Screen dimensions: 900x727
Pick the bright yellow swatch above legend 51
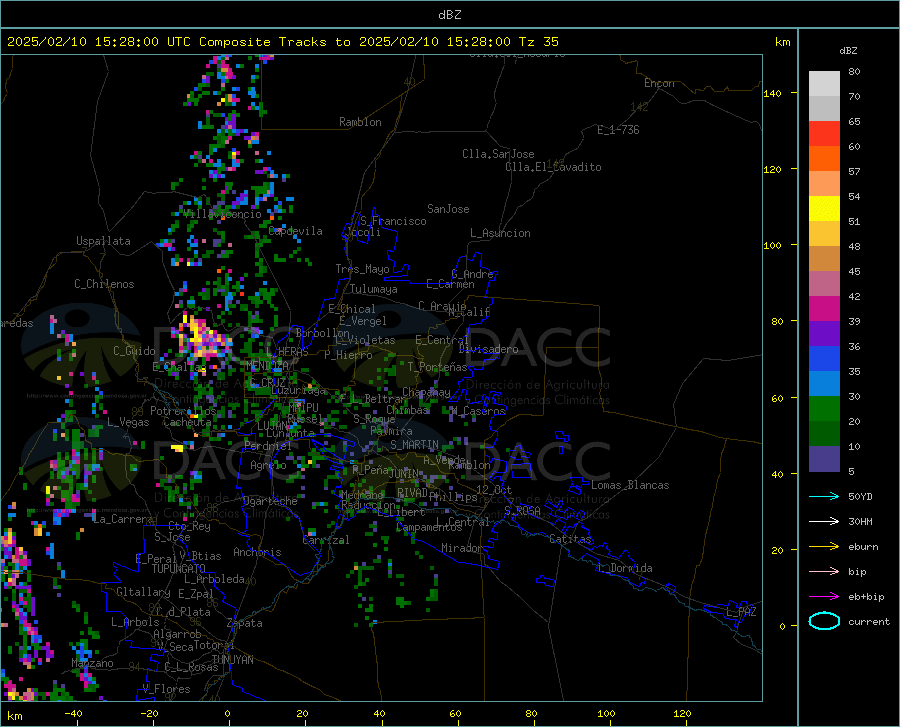pos(824,209)
